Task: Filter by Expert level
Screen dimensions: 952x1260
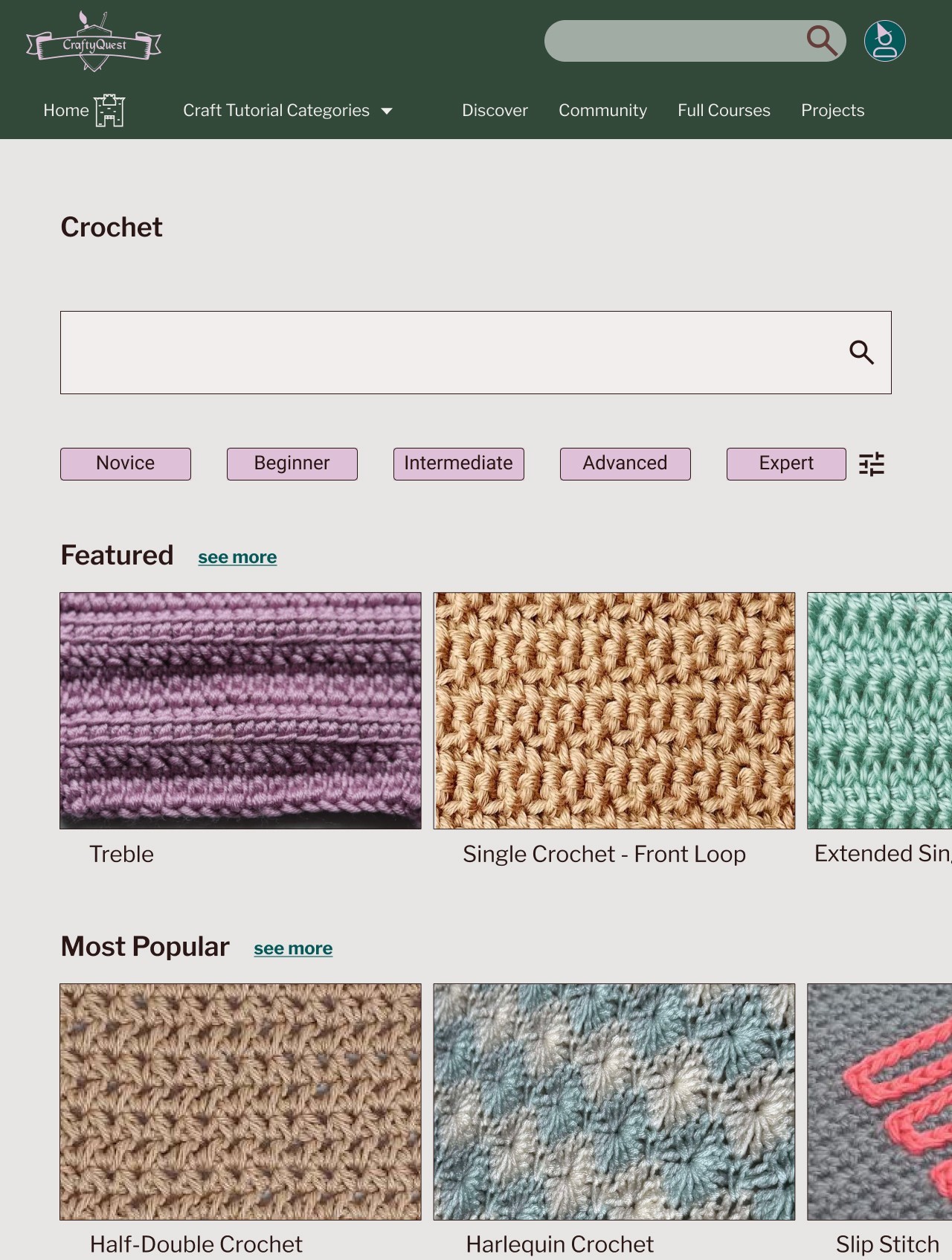Action: 786,463
